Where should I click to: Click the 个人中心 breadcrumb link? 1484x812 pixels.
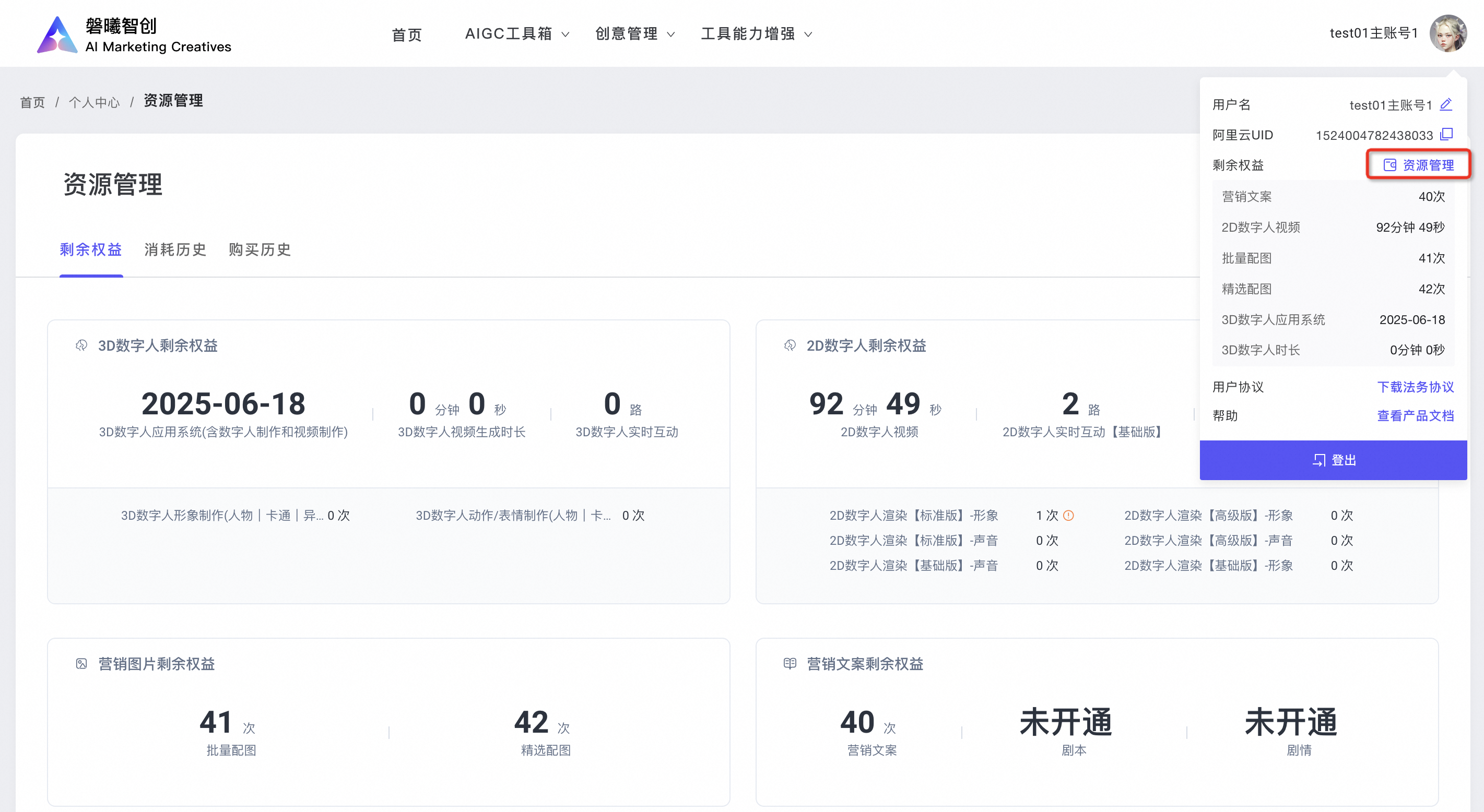pyautogui.click(x=95, y=102)
